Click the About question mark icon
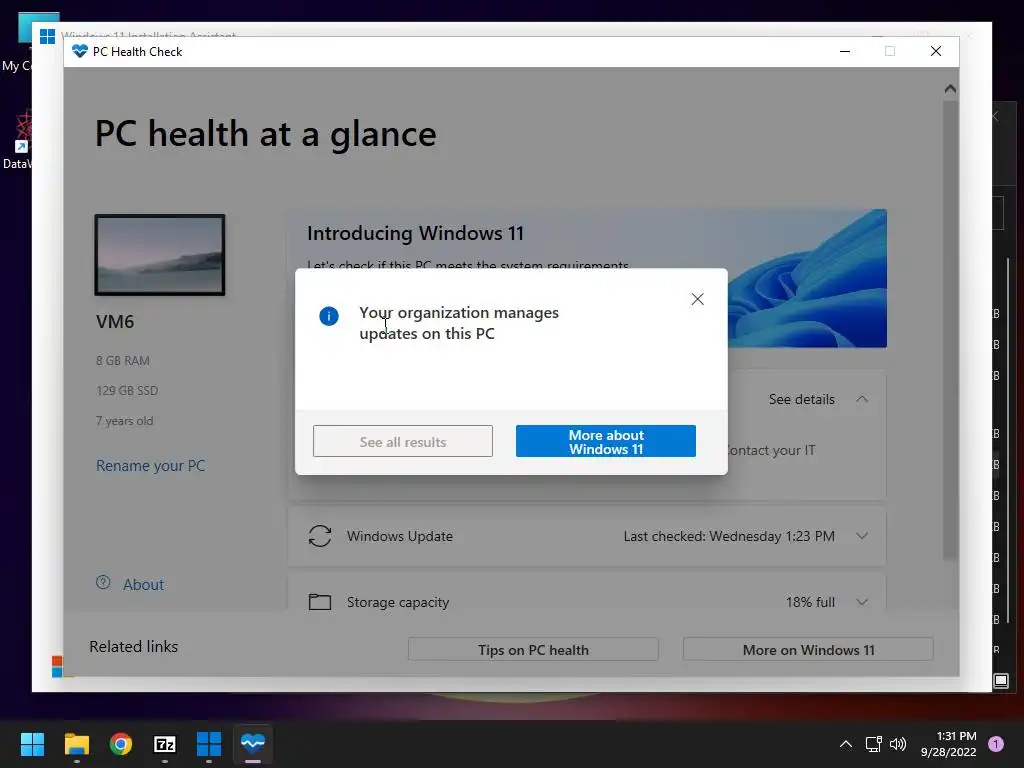Viewport: 1024px width, 768px height. pyautogui.click(x=103, y=583)
